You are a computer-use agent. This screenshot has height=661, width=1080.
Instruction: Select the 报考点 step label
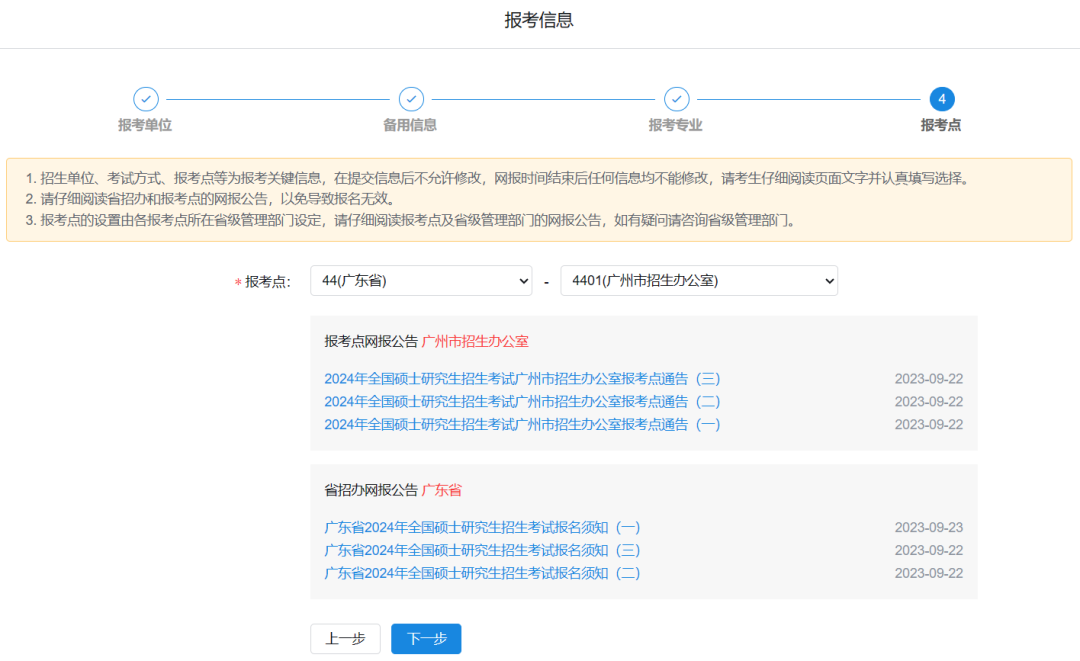940,125
